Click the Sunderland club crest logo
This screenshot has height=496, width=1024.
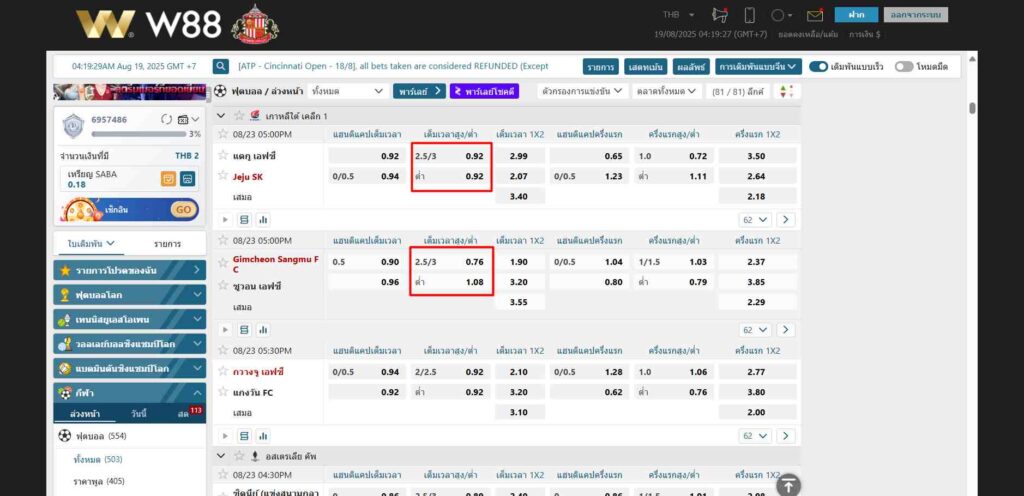click(255, 25)
